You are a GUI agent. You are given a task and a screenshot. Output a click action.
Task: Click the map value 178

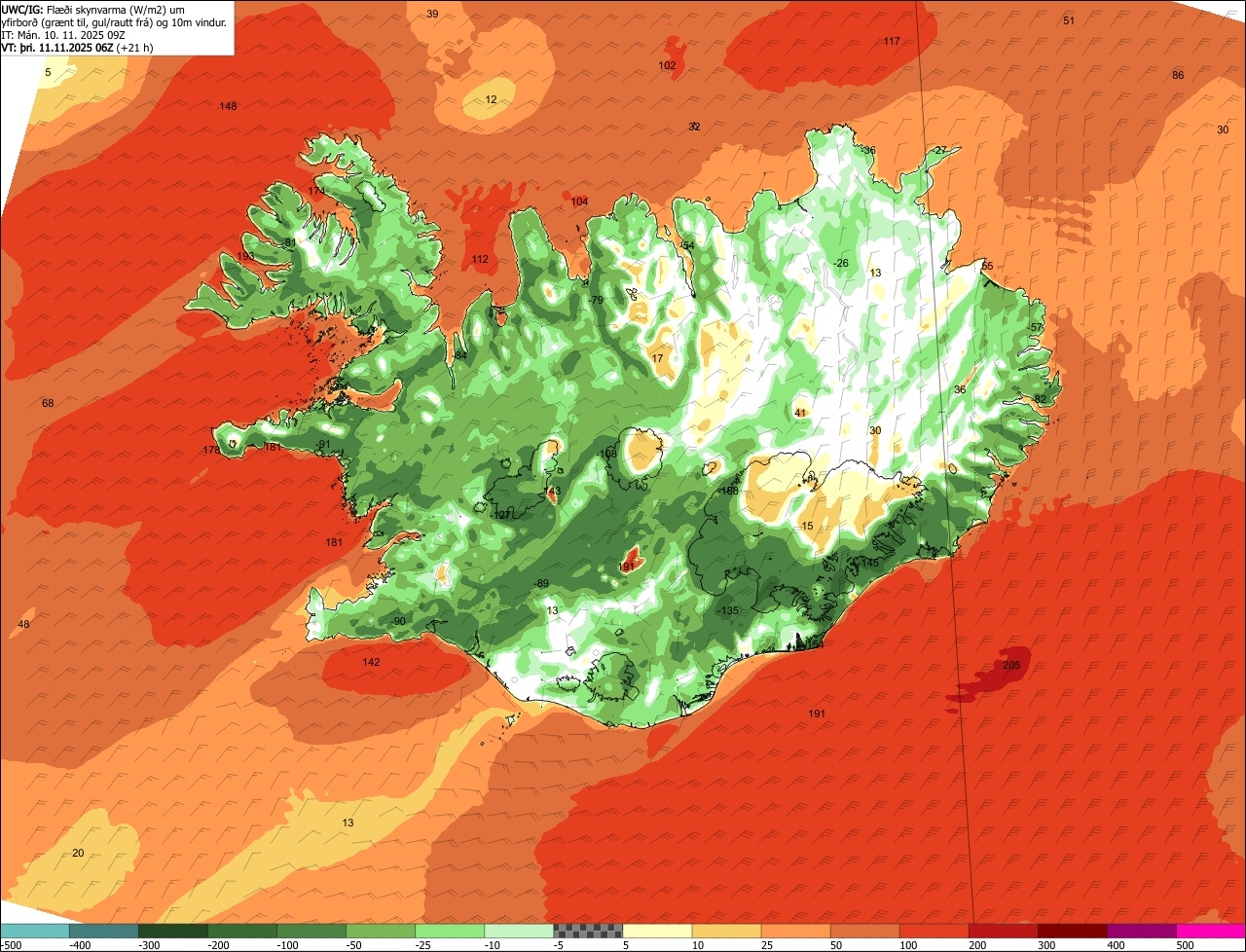pyautogui.click(x=211, y=450)
